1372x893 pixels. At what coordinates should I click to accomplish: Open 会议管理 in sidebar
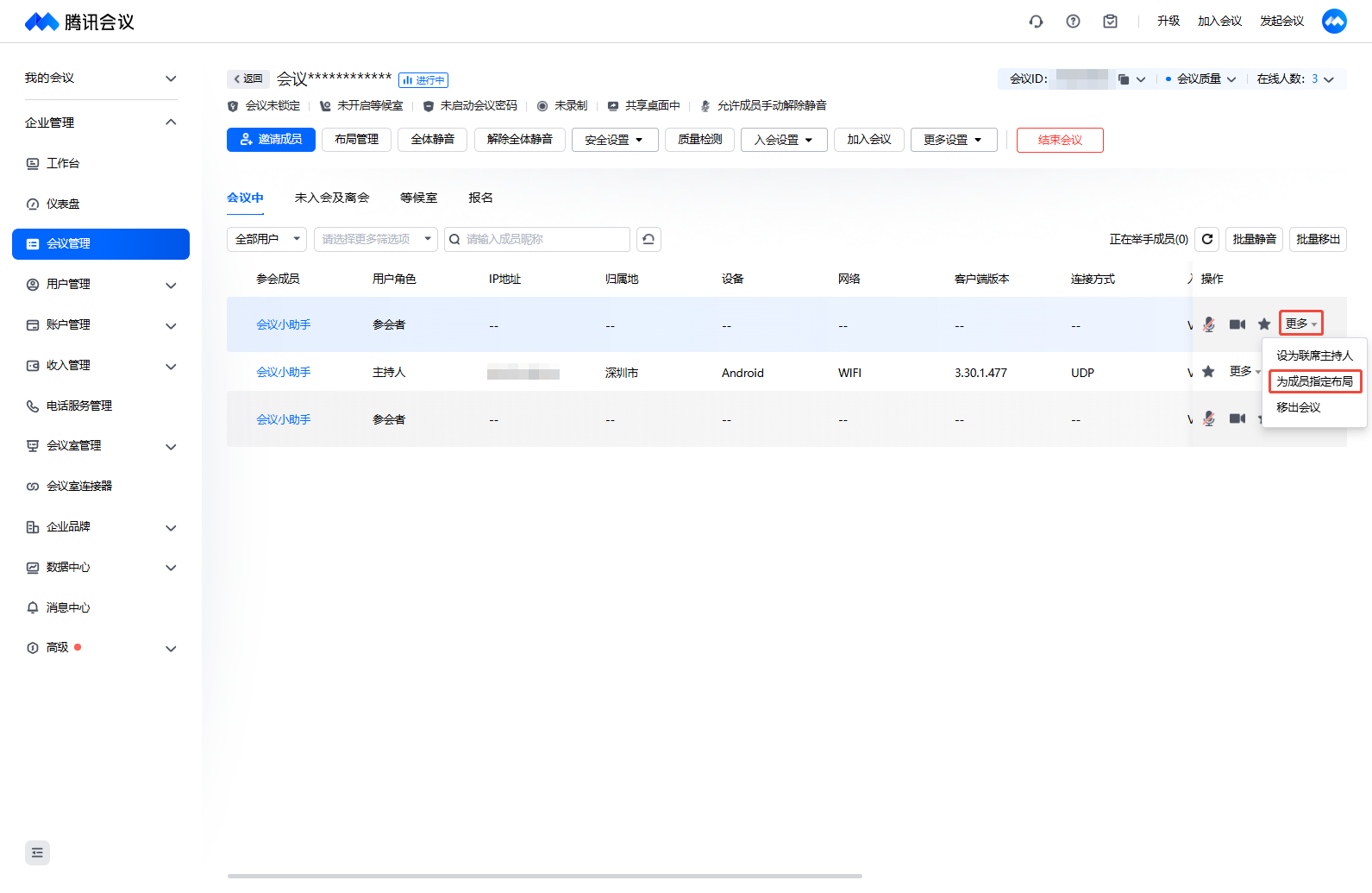click(101, 244)
